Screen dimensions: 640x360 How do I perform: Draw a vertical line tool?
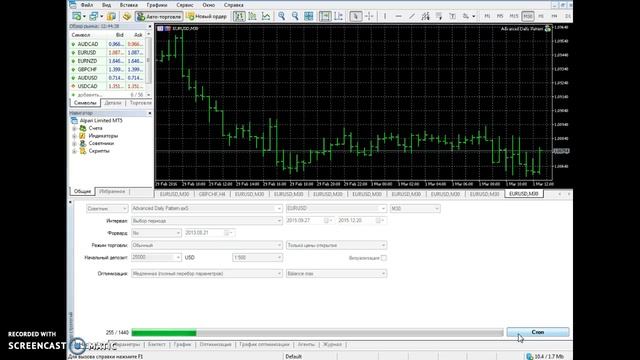tap(385, 16)
